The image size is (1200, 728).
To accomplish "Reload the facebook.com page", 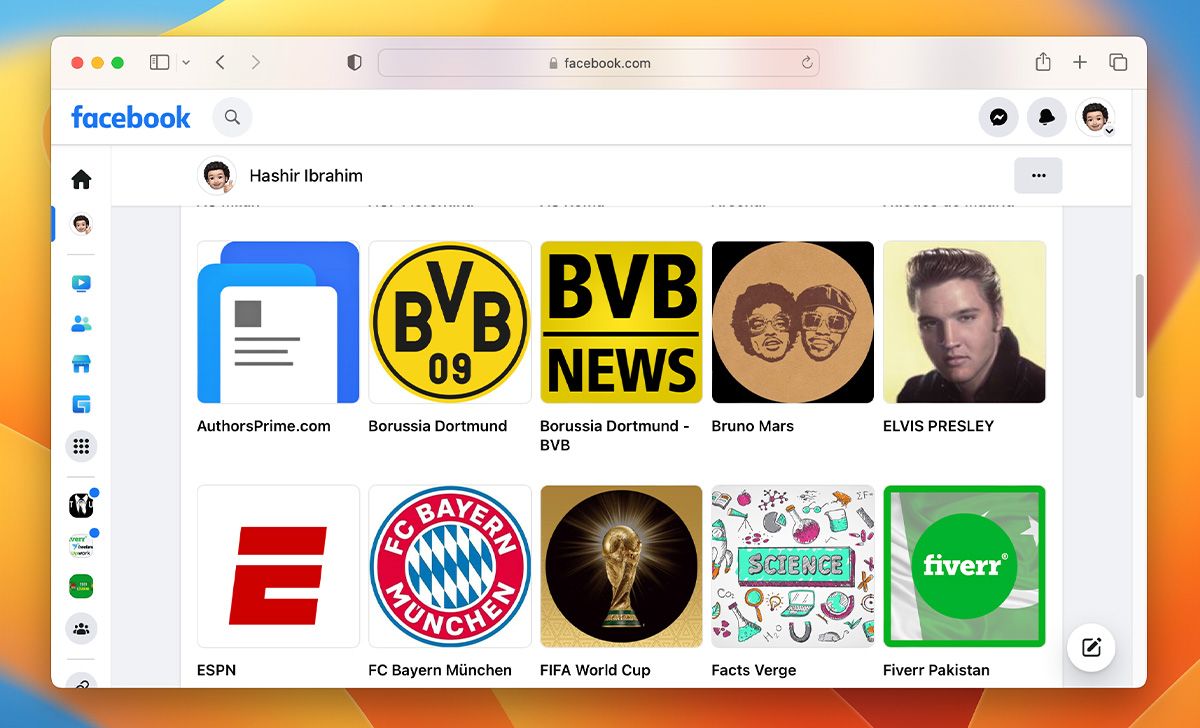I will (x=807, y=63).
